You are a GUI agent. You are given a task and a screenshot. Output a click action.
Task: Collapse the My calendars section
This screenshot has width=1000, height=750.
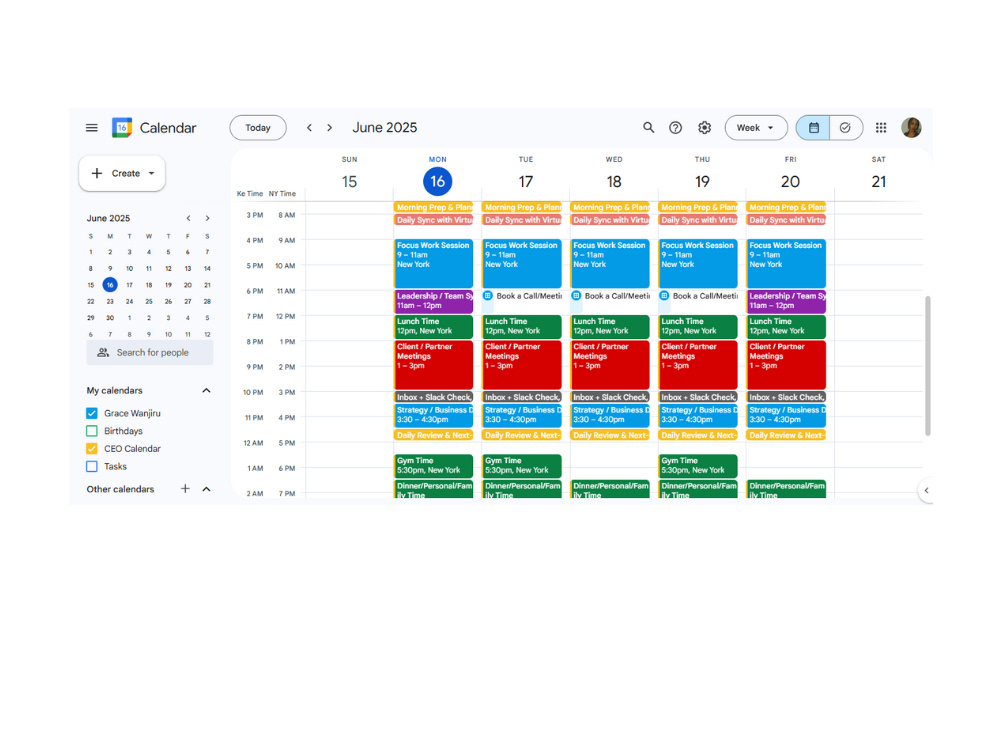[x=206, y=390]
